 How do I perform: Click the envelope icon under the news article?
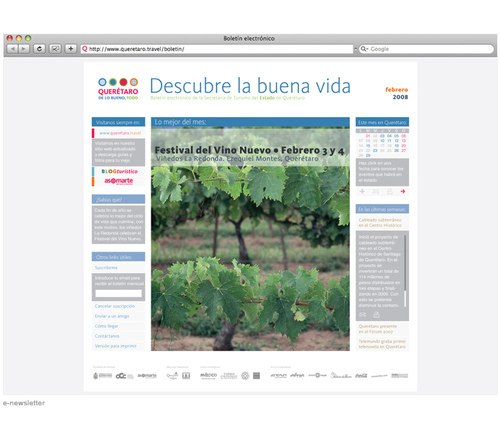coord(363,314)
